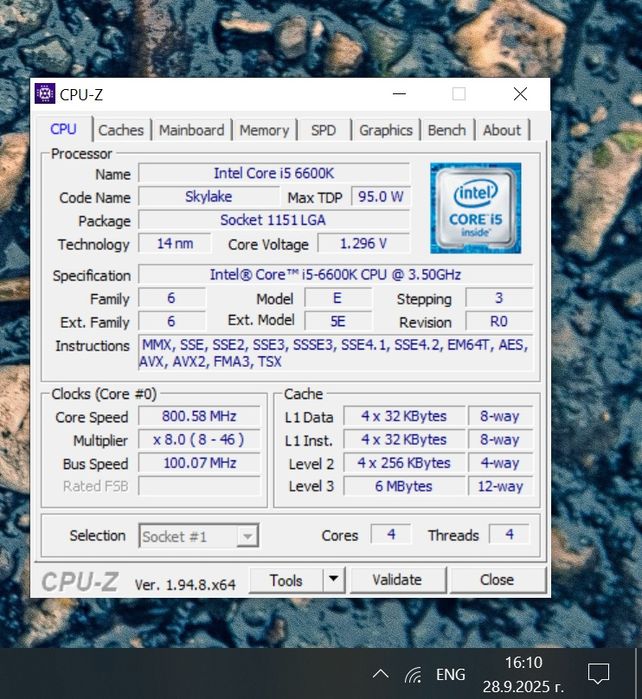642x699 pixels.
Task: Select the CPU tab
Action: tap(63, 129)
